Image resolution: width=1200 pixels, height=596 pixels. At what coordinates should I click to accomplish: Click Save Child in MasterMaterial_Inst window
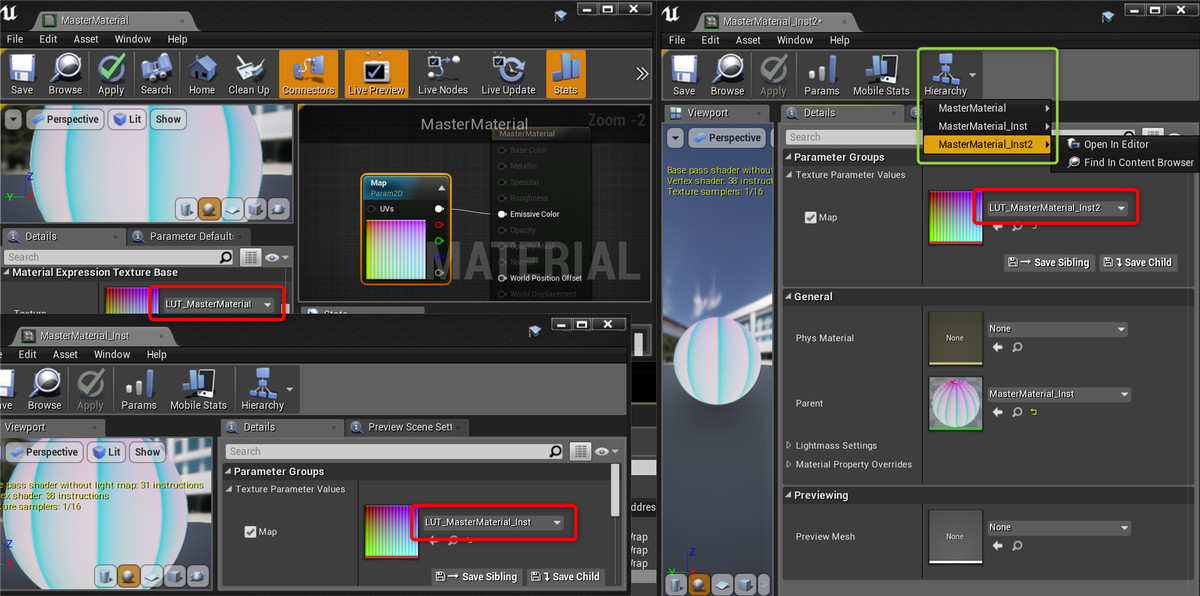click(565, 576)
